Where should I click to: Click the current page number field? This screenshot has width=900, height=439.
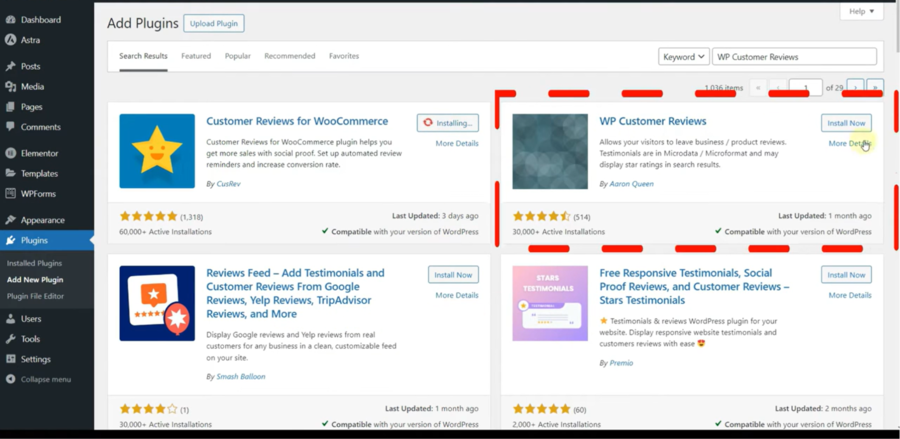[805, 88]
